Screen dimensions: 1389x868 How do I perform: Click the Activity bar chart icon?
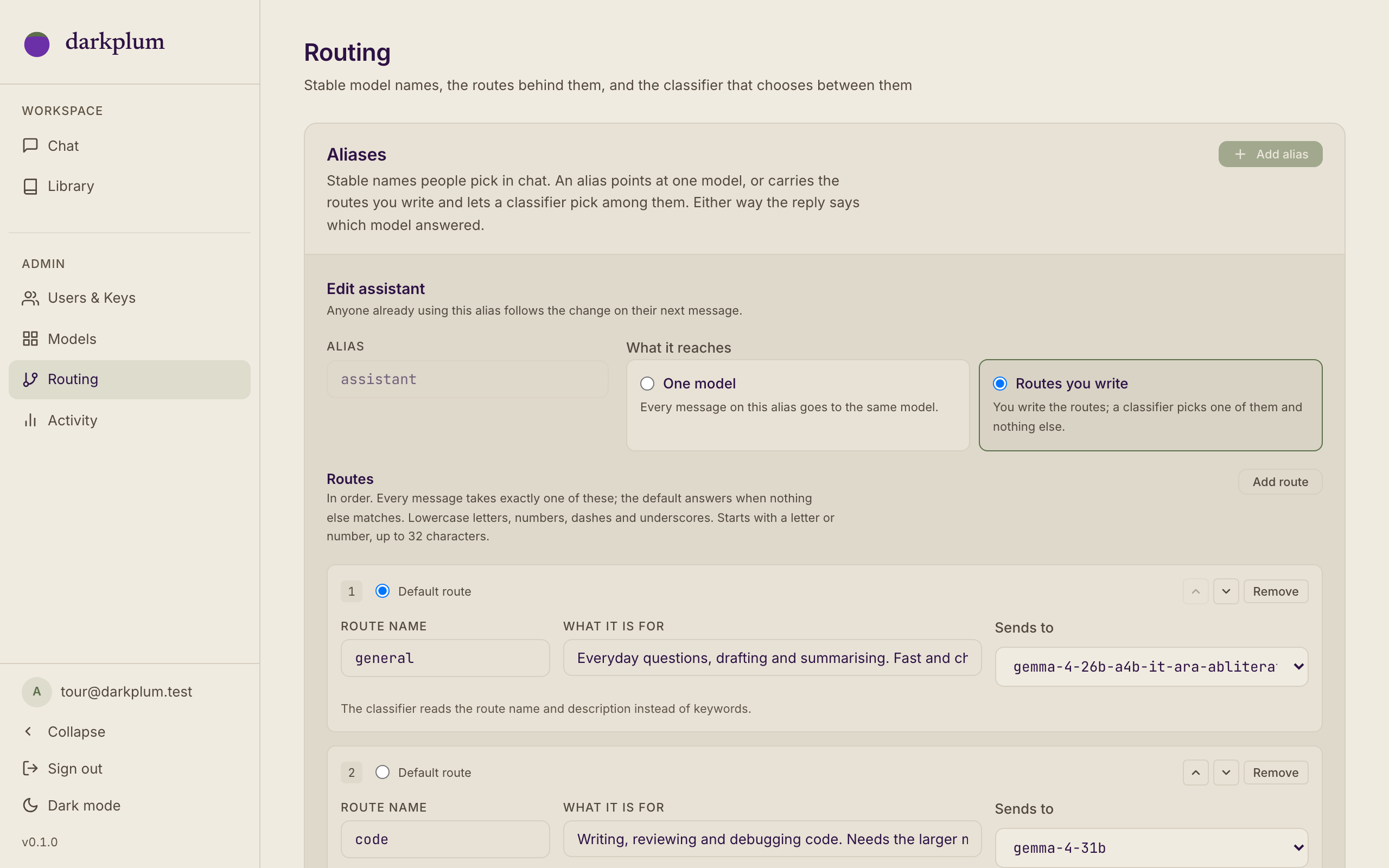30,420
